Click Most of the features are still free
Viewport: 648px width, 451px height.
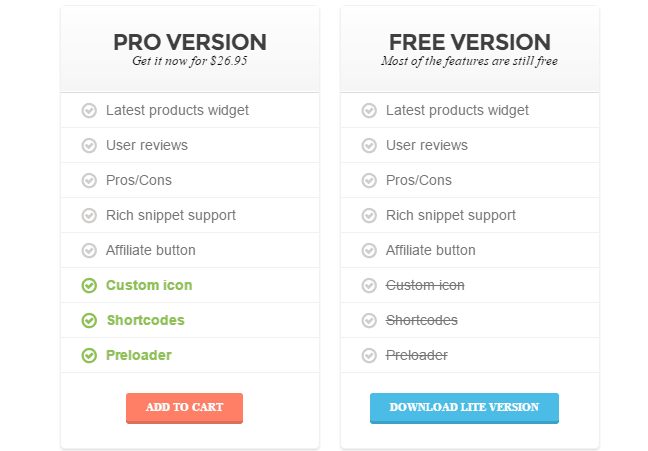coord(469,61)
